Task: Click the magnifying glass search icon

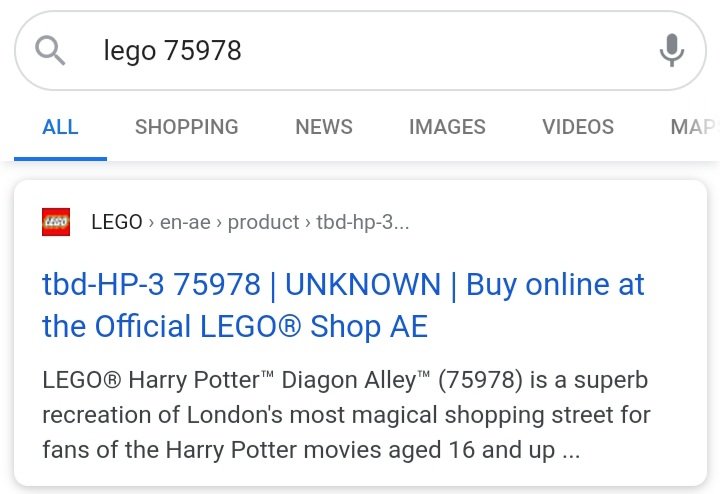Action: tap(50, 51)
